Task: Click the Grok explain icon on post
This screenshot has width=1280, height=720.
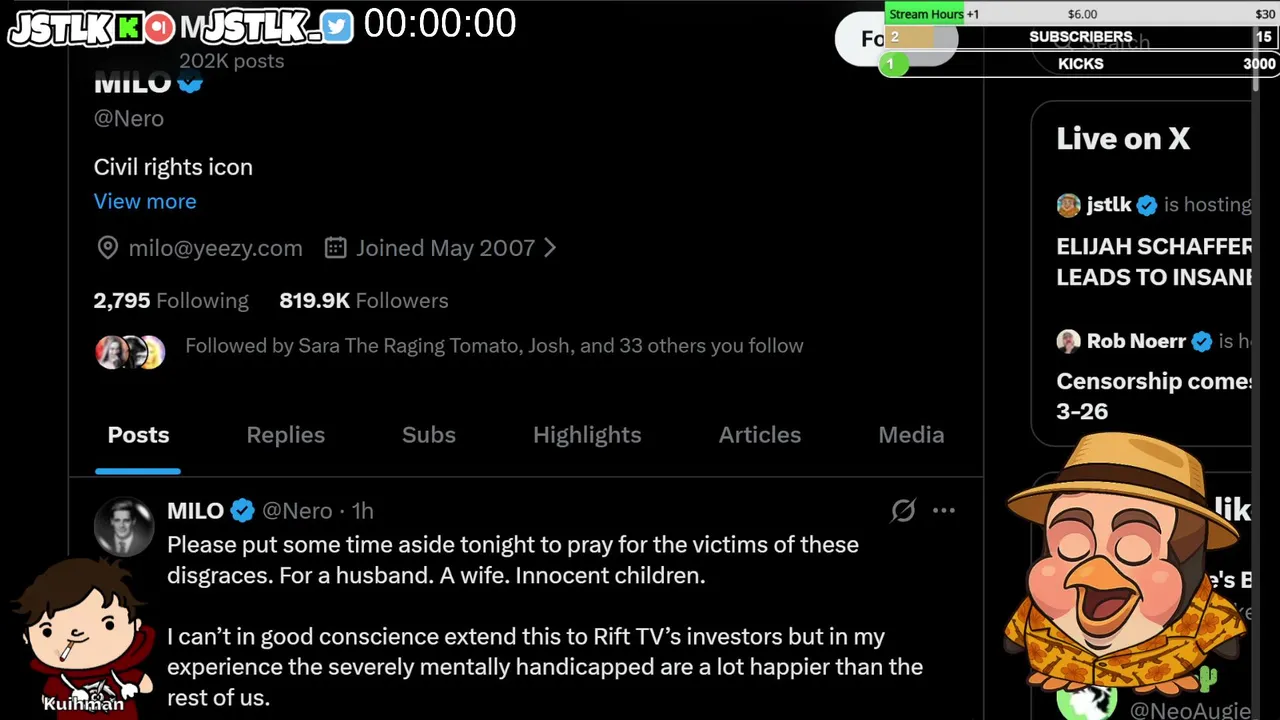Action: tap(903, 511)
